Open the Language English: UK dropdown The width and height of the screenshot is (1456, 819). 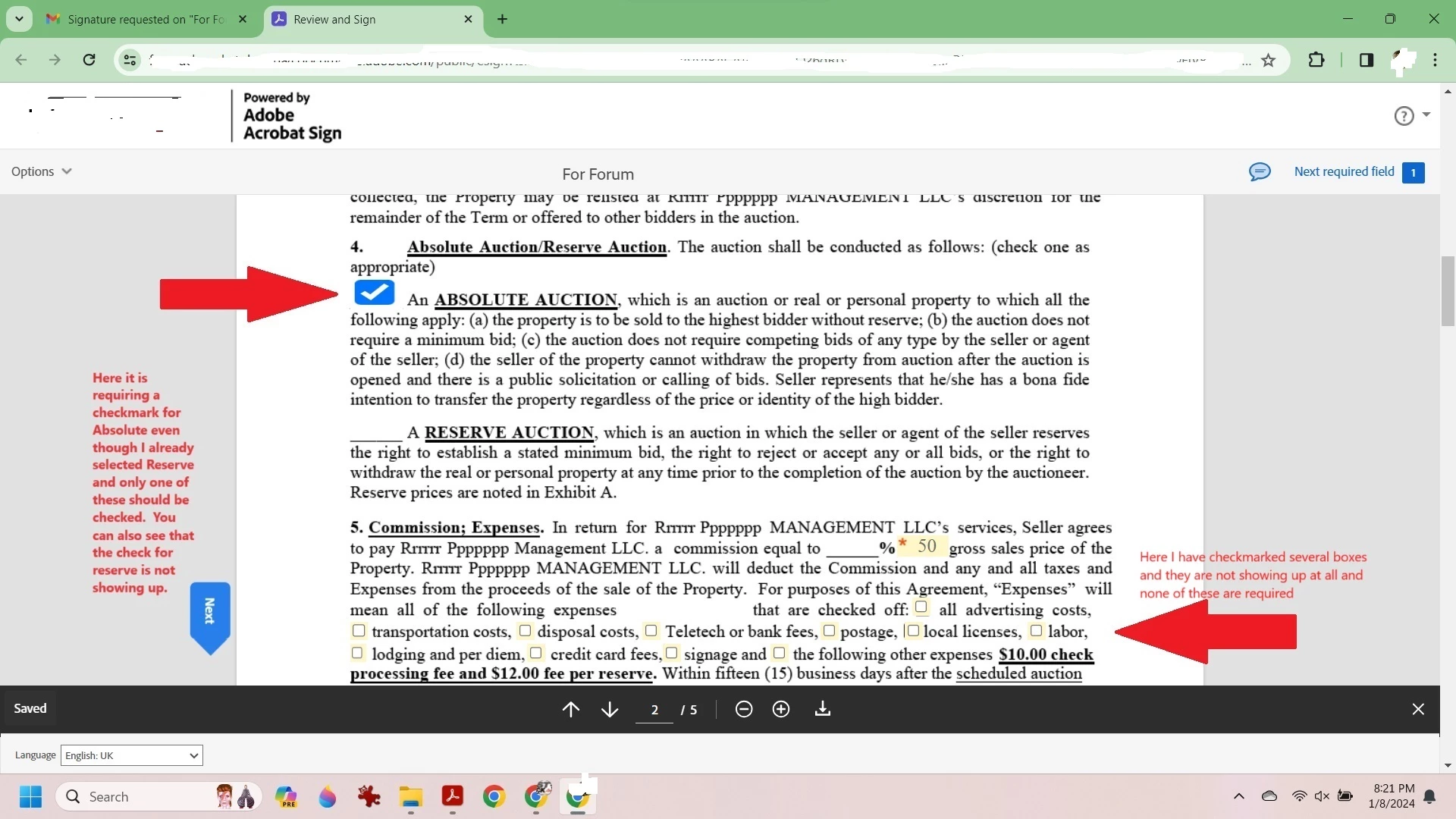point(131,755)
